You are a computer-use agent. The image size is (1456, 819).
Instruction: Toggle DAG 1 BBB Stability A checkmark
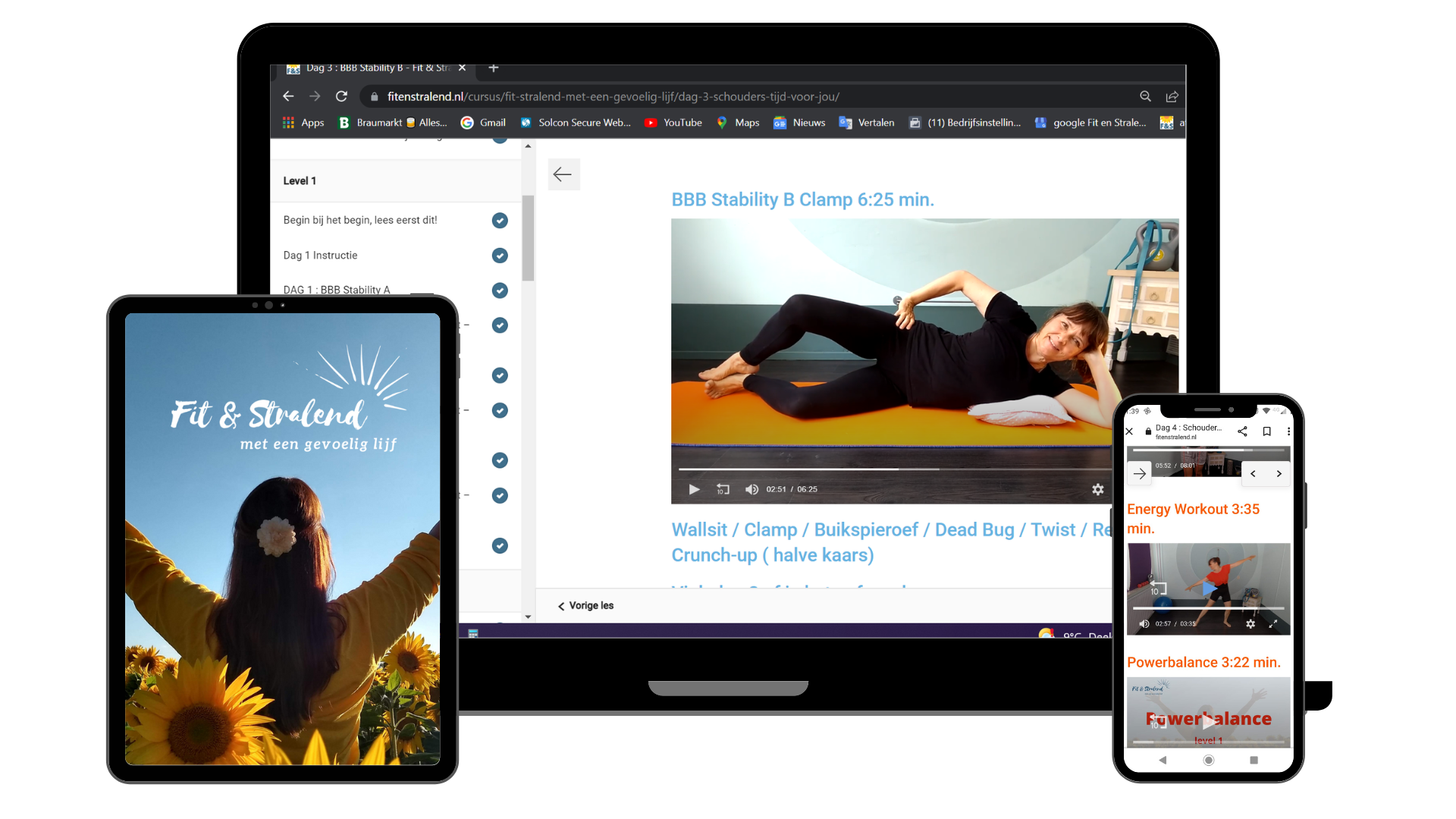(500, 290)
